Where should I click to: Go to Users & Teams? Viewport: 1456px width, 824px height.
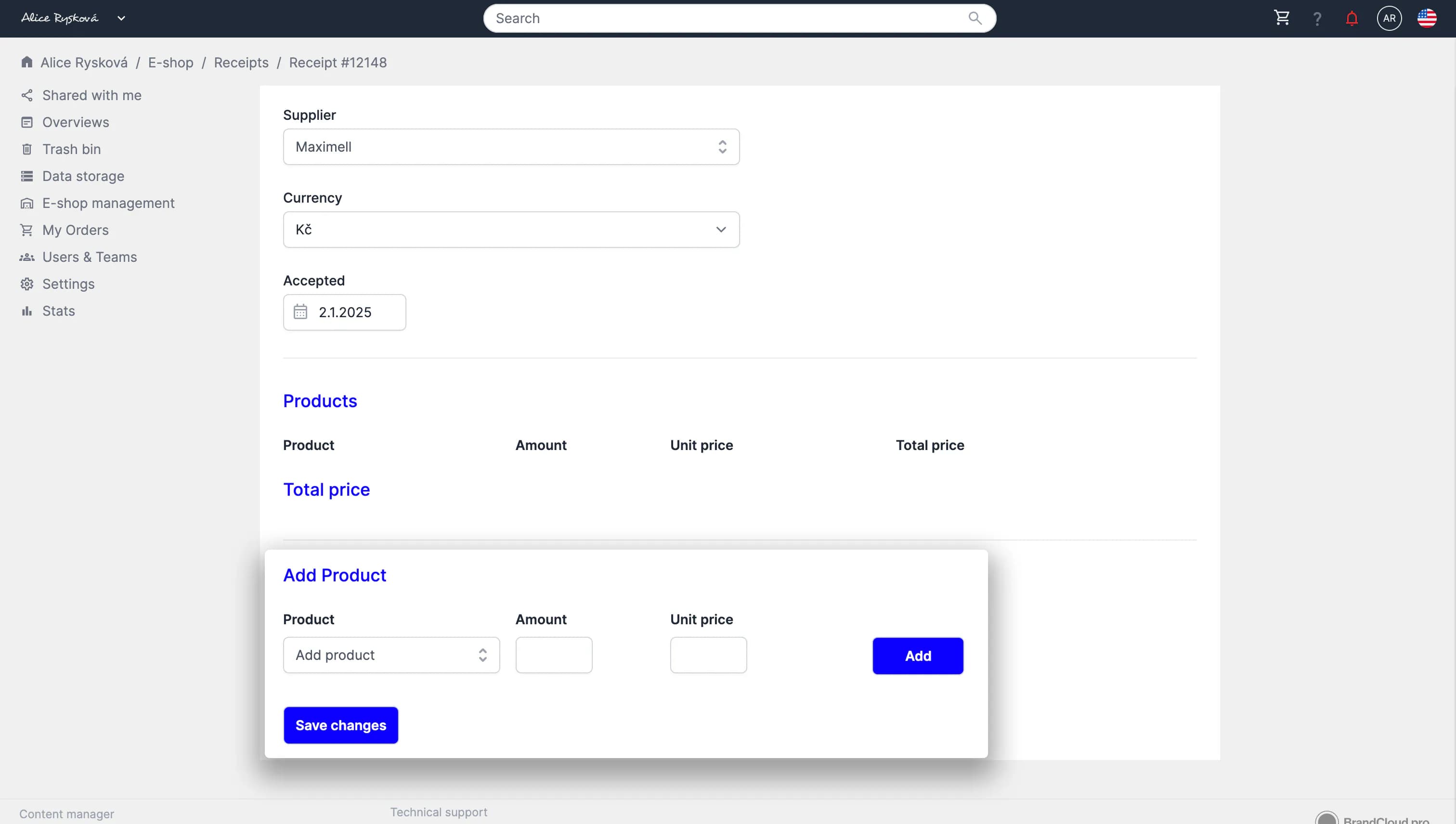[x=90, y=257]
